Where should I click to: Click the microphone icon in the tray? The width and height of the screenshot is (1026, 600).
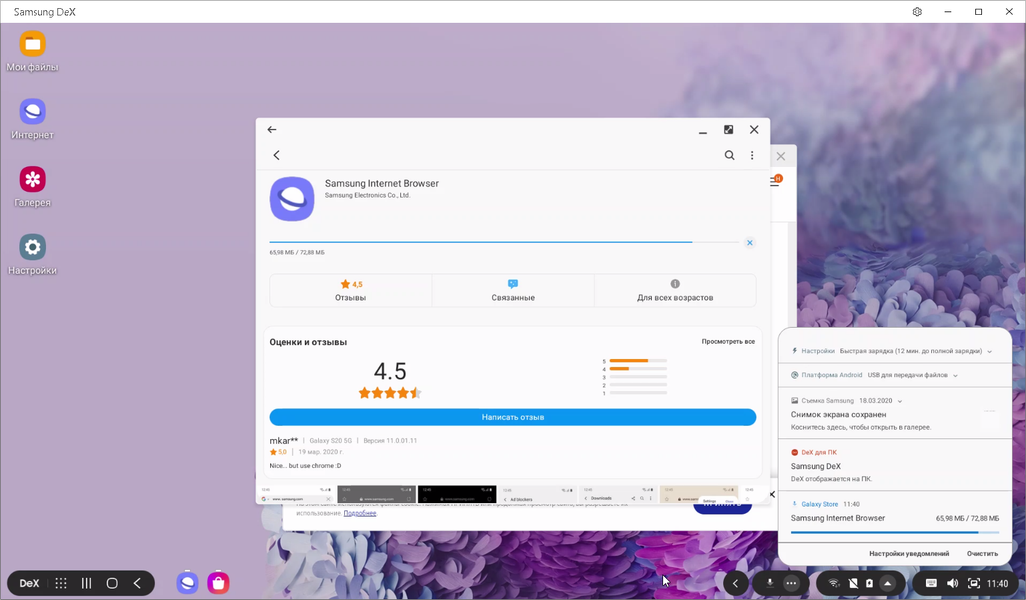[770, 583]
